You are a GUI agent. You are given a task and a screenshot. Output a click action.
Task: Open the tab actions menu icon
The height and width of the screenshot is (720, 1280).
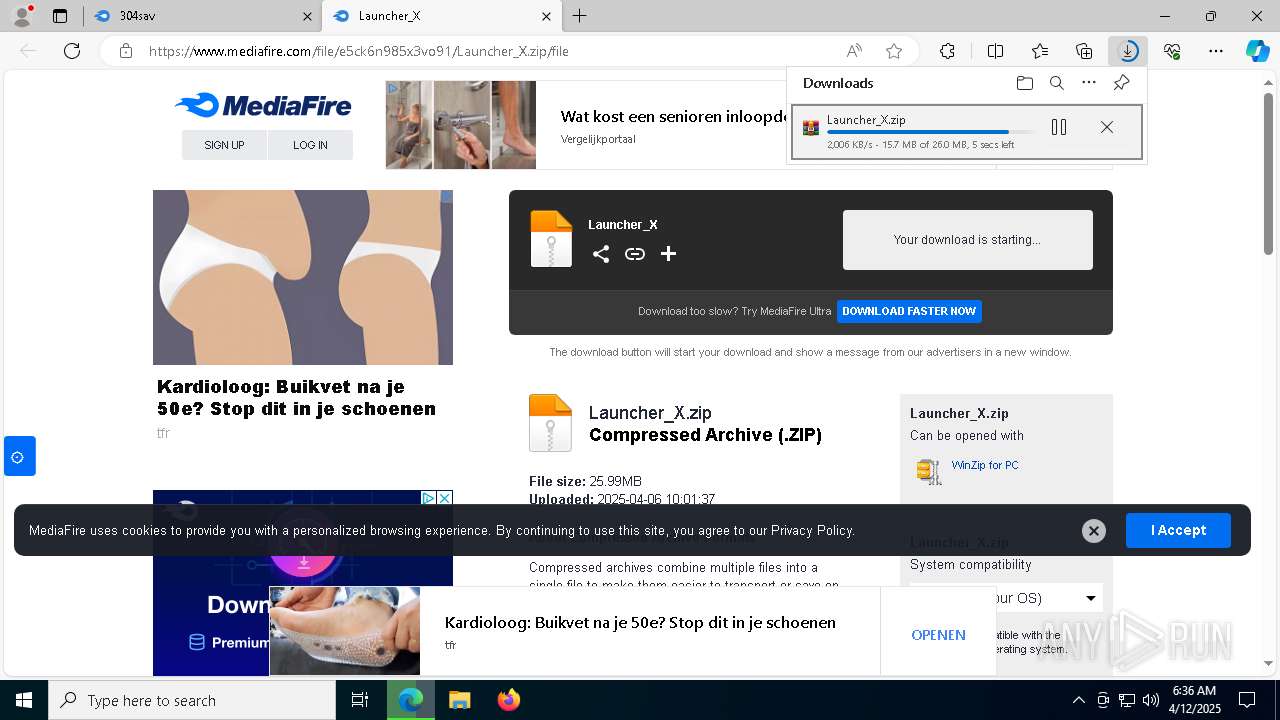[60, 16]
